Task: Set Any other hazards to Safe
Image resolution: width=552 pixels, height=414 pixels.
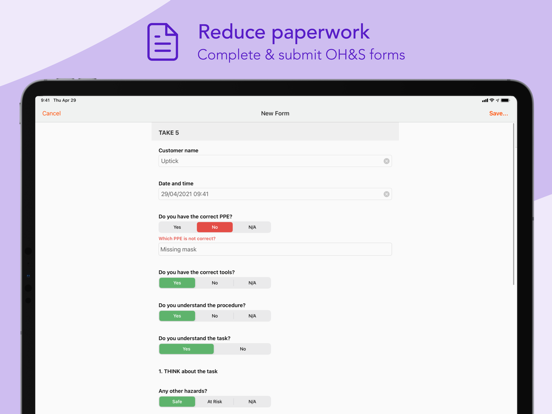Action: click(x=177, y=402)
